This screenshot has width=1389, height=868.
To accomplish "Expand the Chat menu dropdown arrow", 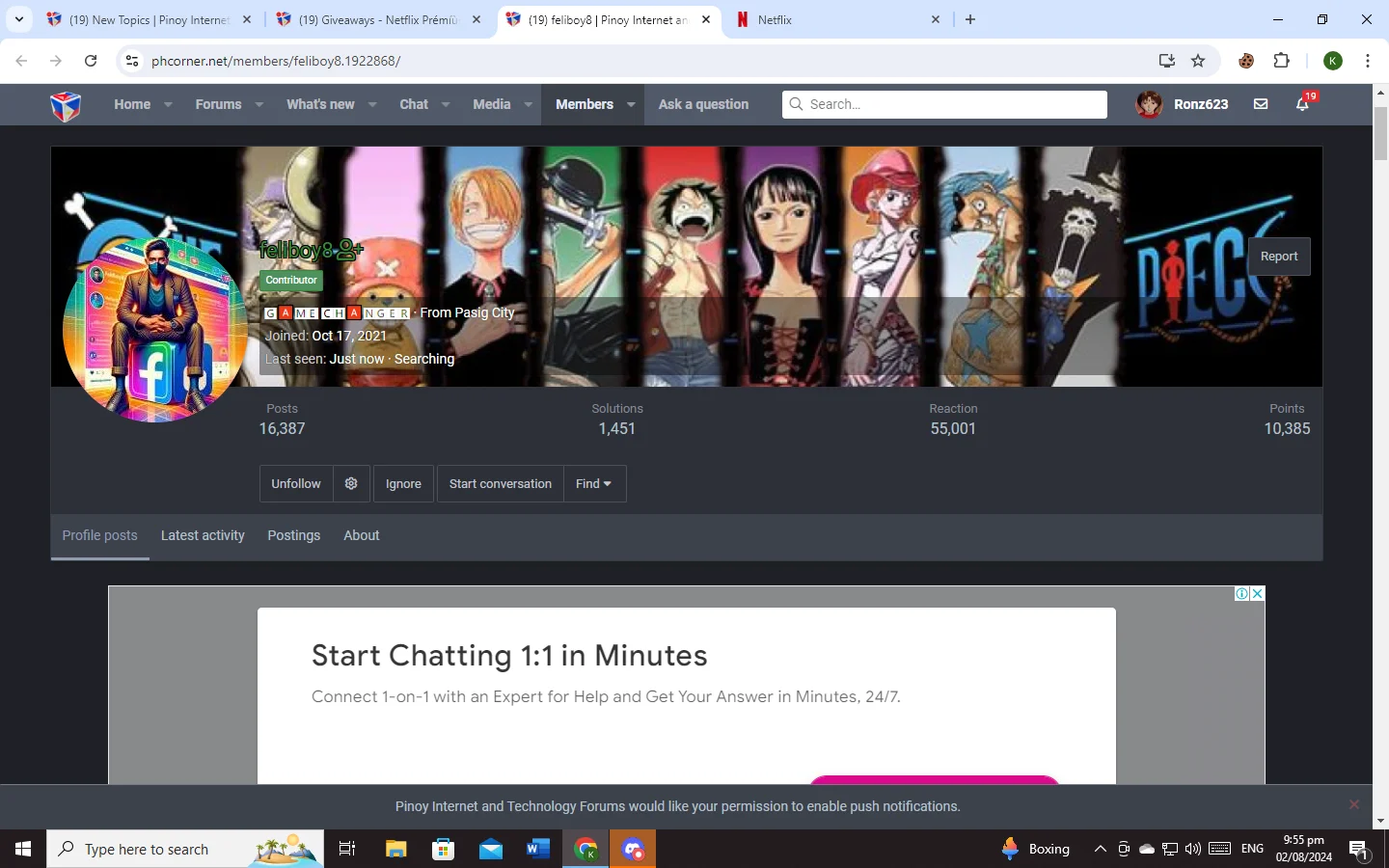I will (x=446, y=104).
